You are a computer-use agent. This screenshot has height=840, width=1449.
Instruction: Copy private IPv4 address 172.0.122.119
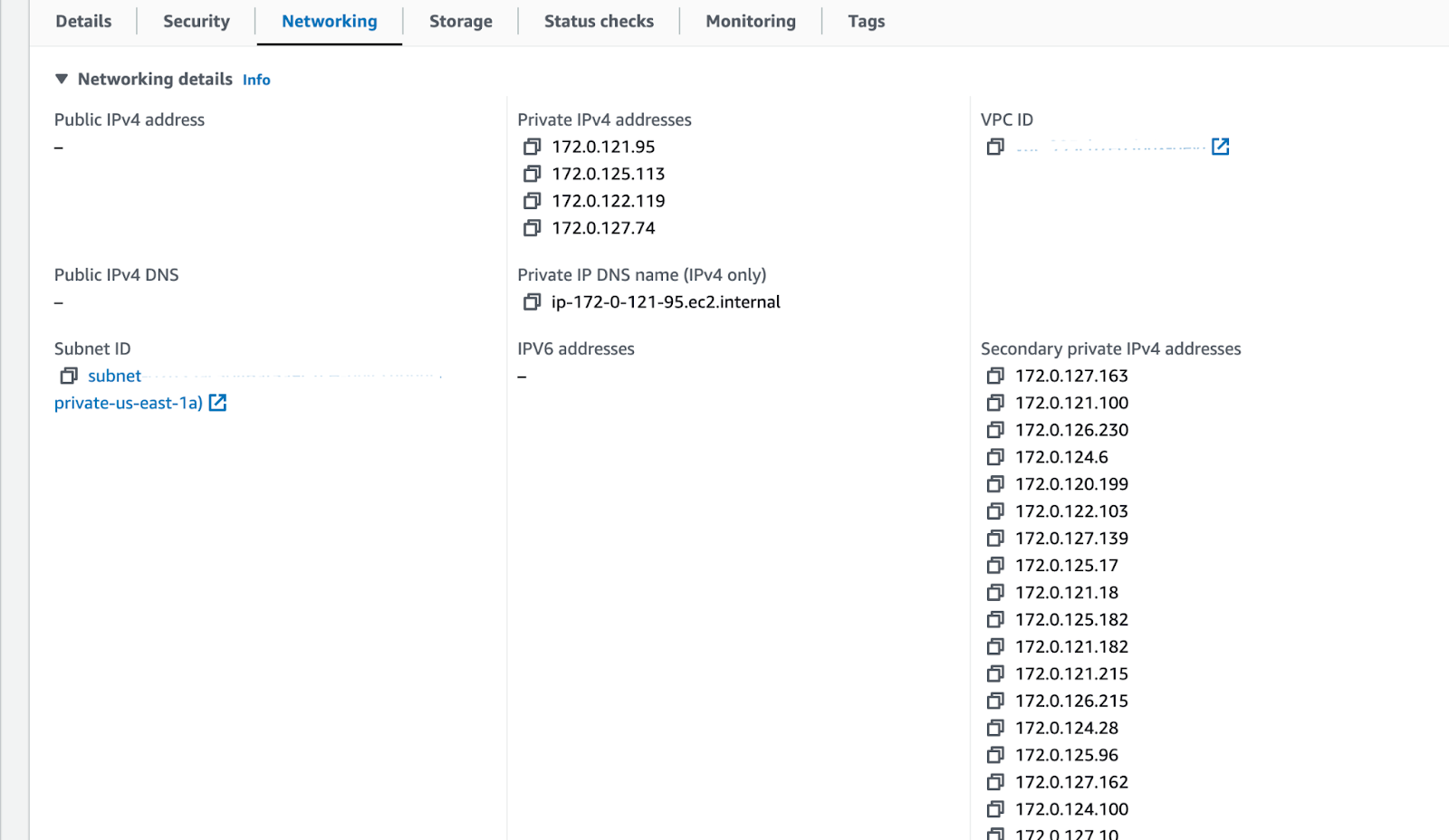click(532, 201)
